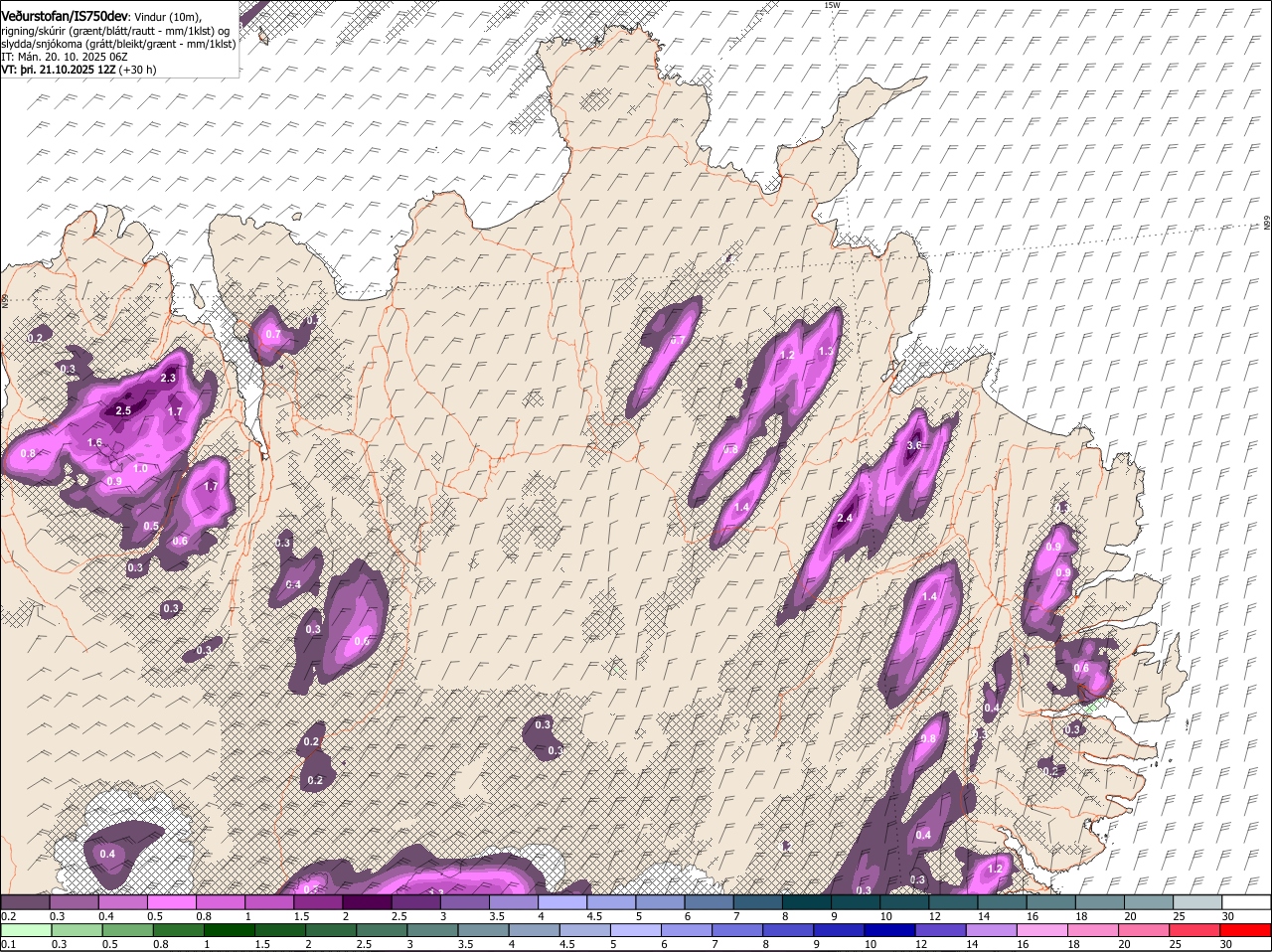The width and height of the screenshot is (1272, 952).
Task: Pick the top legend swatch between 3 and 3.5
Action: coord(466,902)
